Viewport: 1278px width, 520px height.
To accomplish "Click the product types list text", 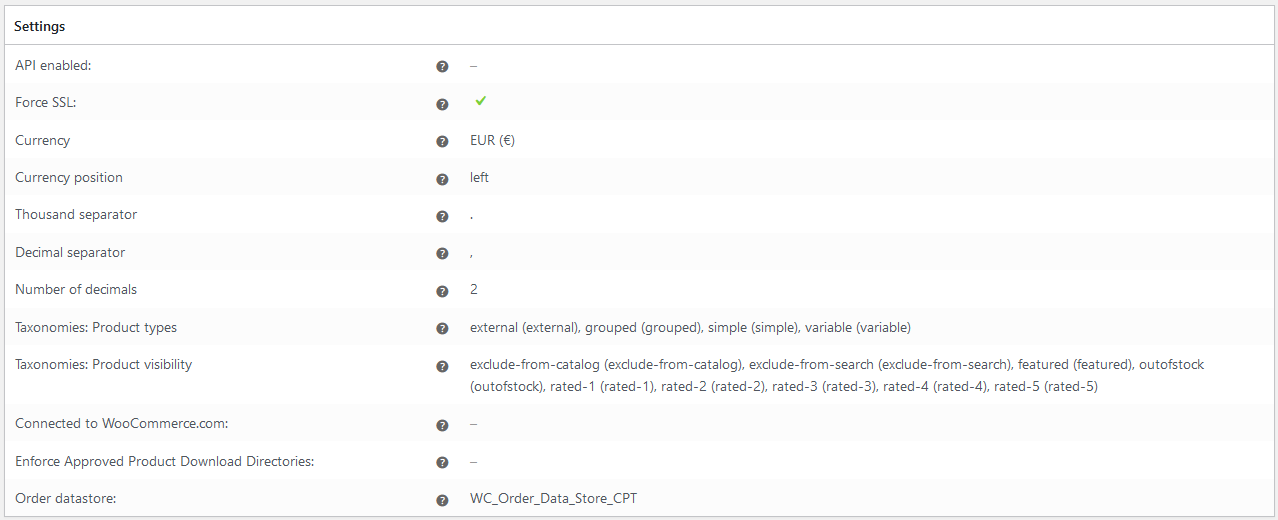I will point(690,327).
